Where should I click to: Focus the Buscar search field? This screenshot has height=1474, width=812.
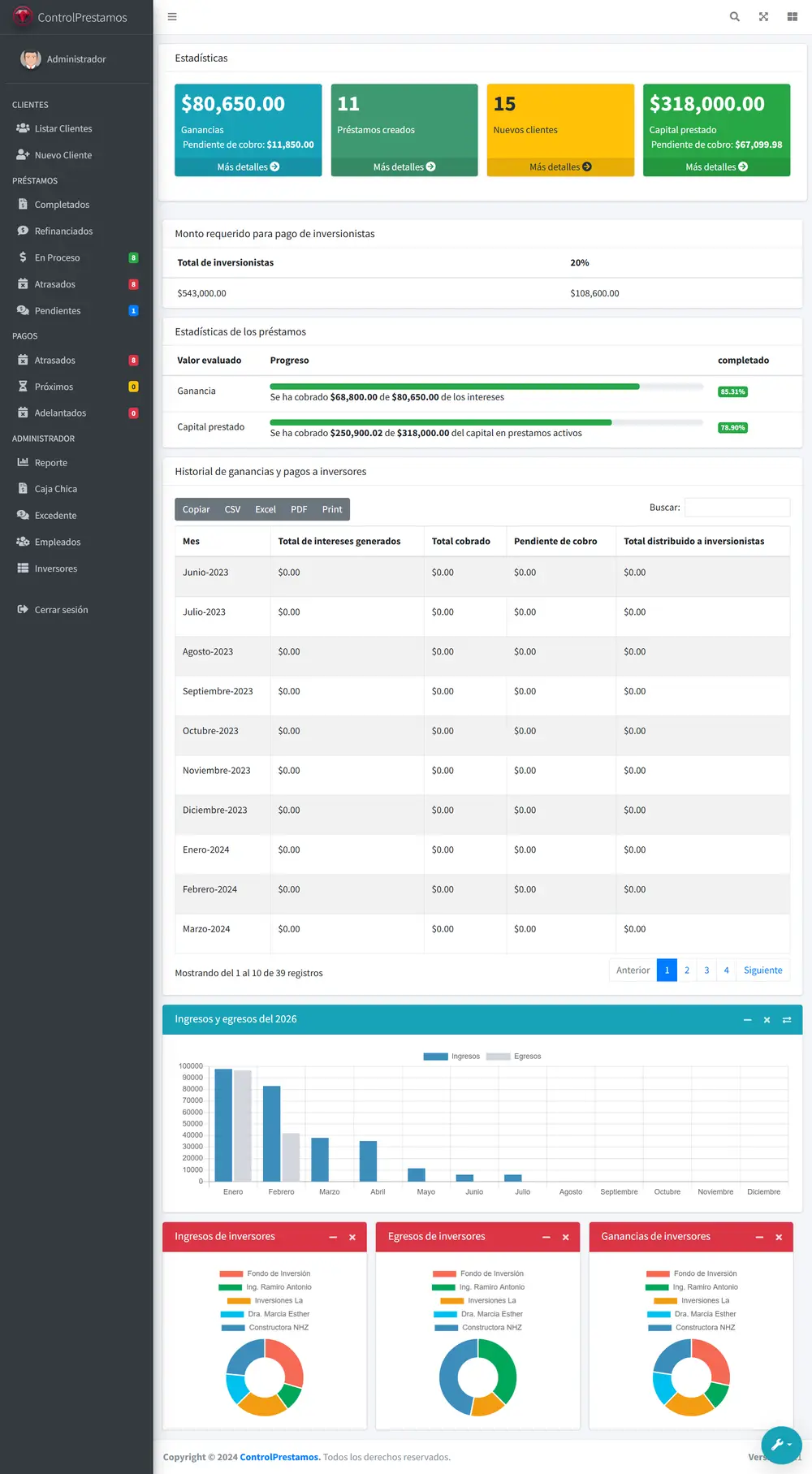737,508
